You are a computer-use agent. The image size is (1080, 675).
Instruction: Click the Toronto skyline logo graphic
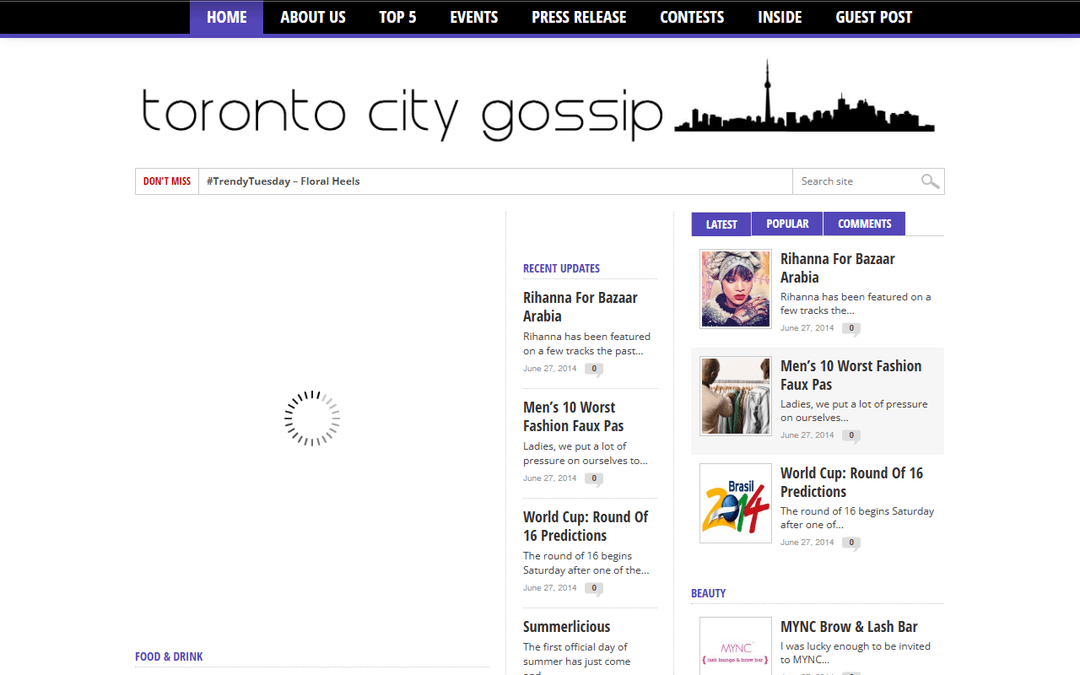point(804,96)
